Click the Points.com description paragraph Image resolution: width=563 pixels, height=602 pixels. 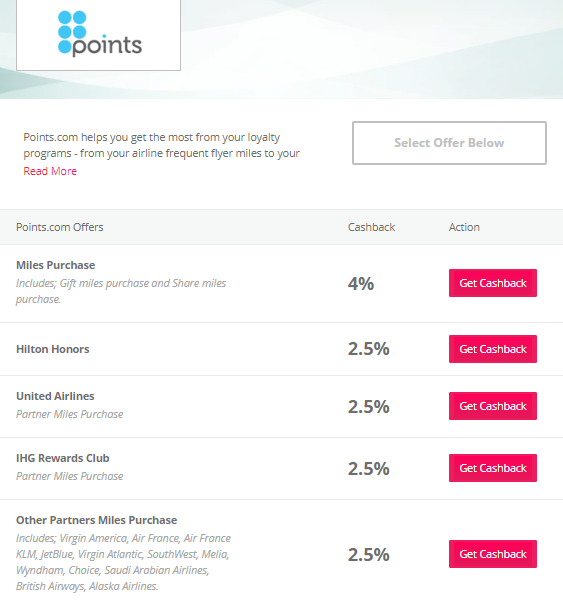coord(161,145)
